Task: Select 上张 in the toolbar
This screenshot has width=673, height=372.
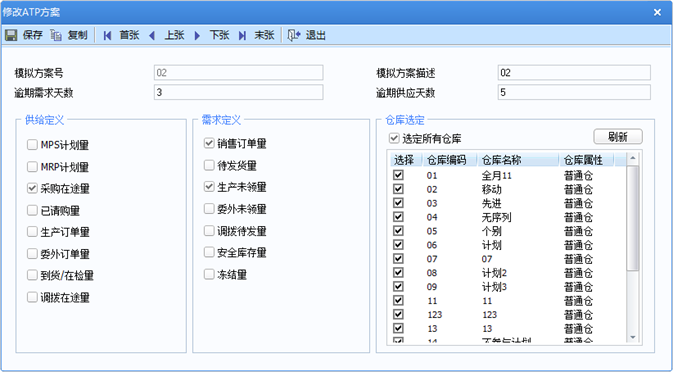Action: 174,35
